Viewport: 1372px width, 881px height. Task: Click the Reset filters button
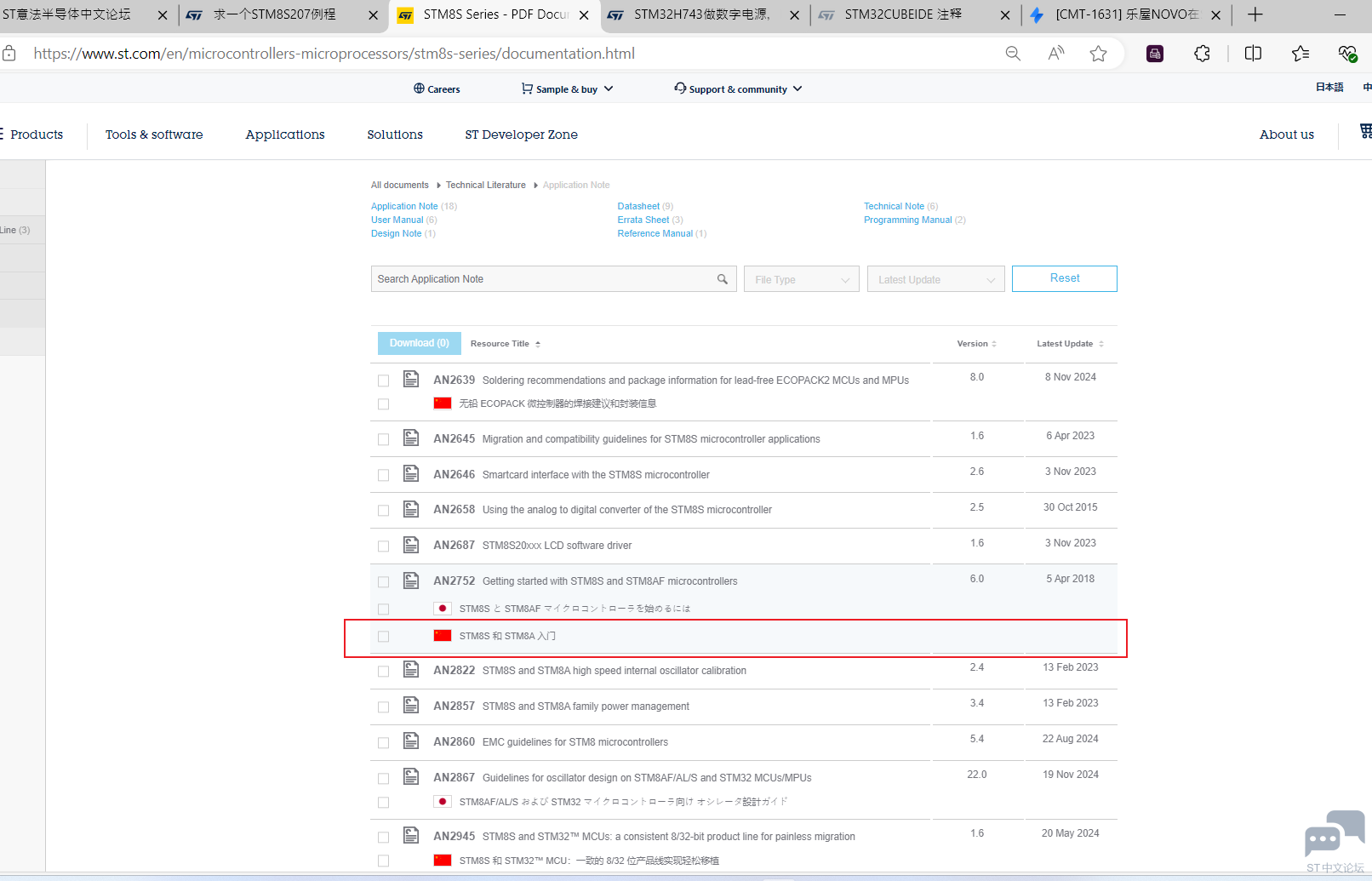pyautogui.click(x=1065, y=278)
